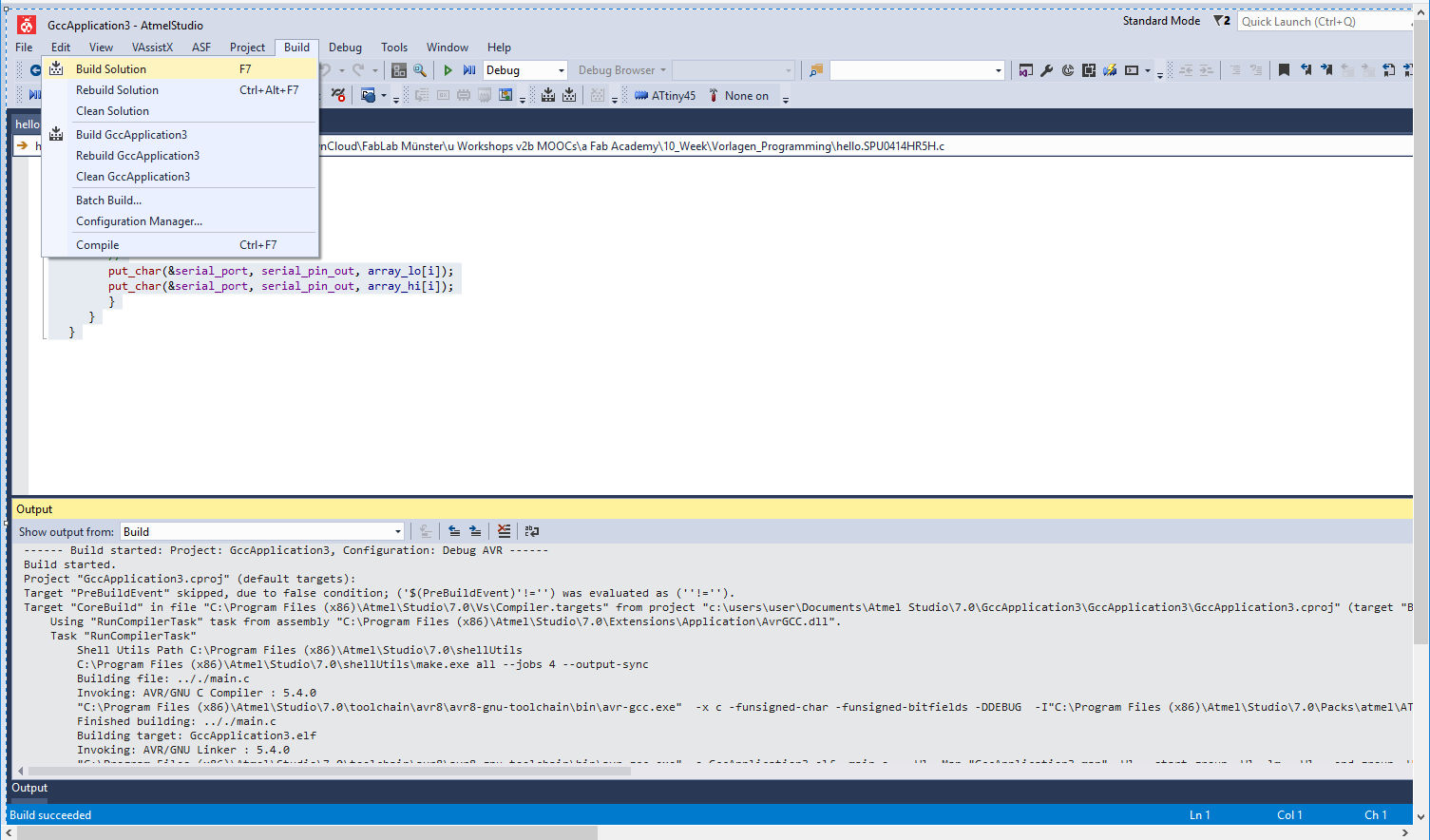
Task: Select Clean GccApplication3 entry
Action: (x=180, y=177)
